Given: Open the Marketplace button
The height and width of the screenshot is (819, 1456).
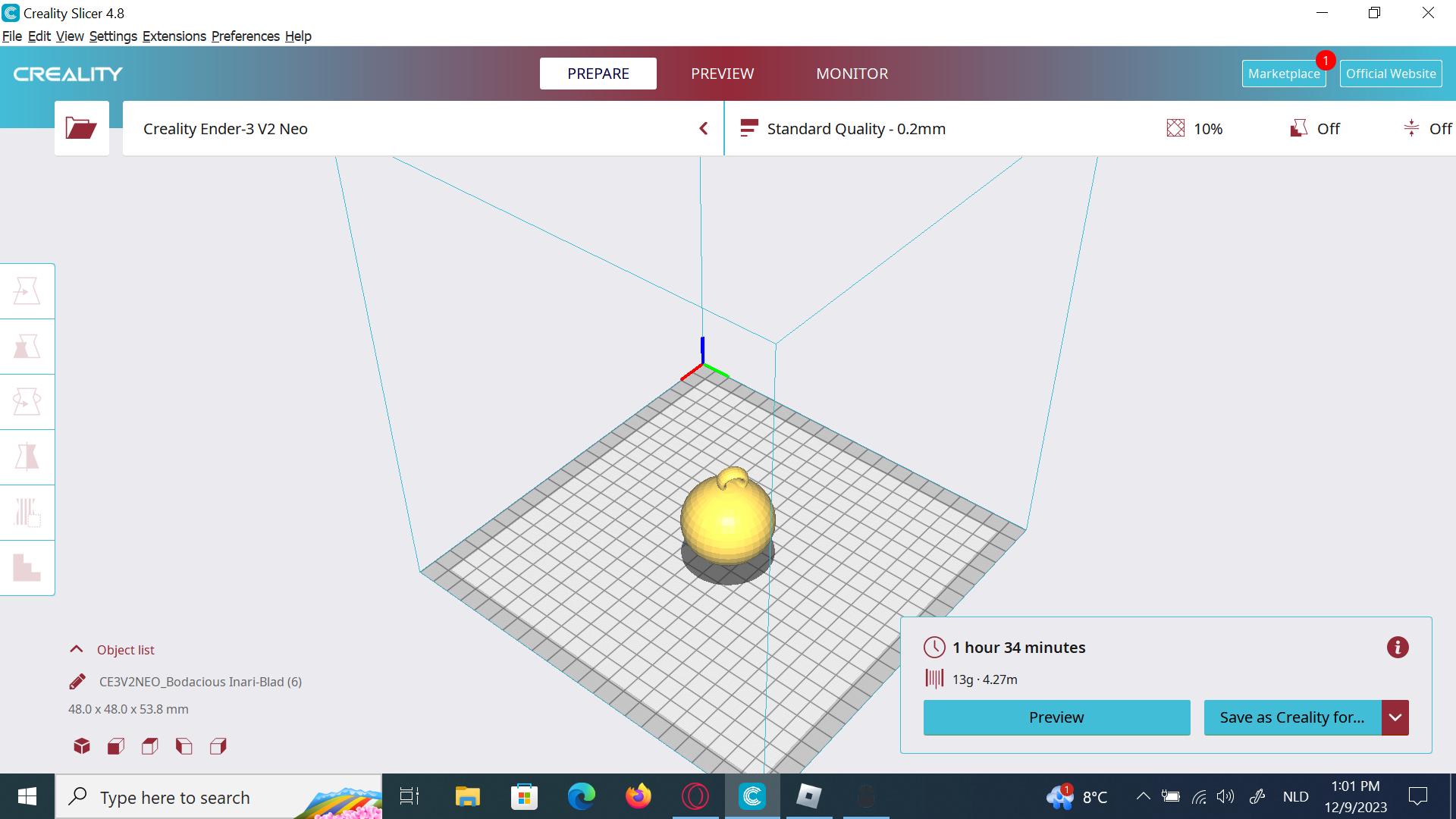Looking at the screenshot, I should 1283,74.
